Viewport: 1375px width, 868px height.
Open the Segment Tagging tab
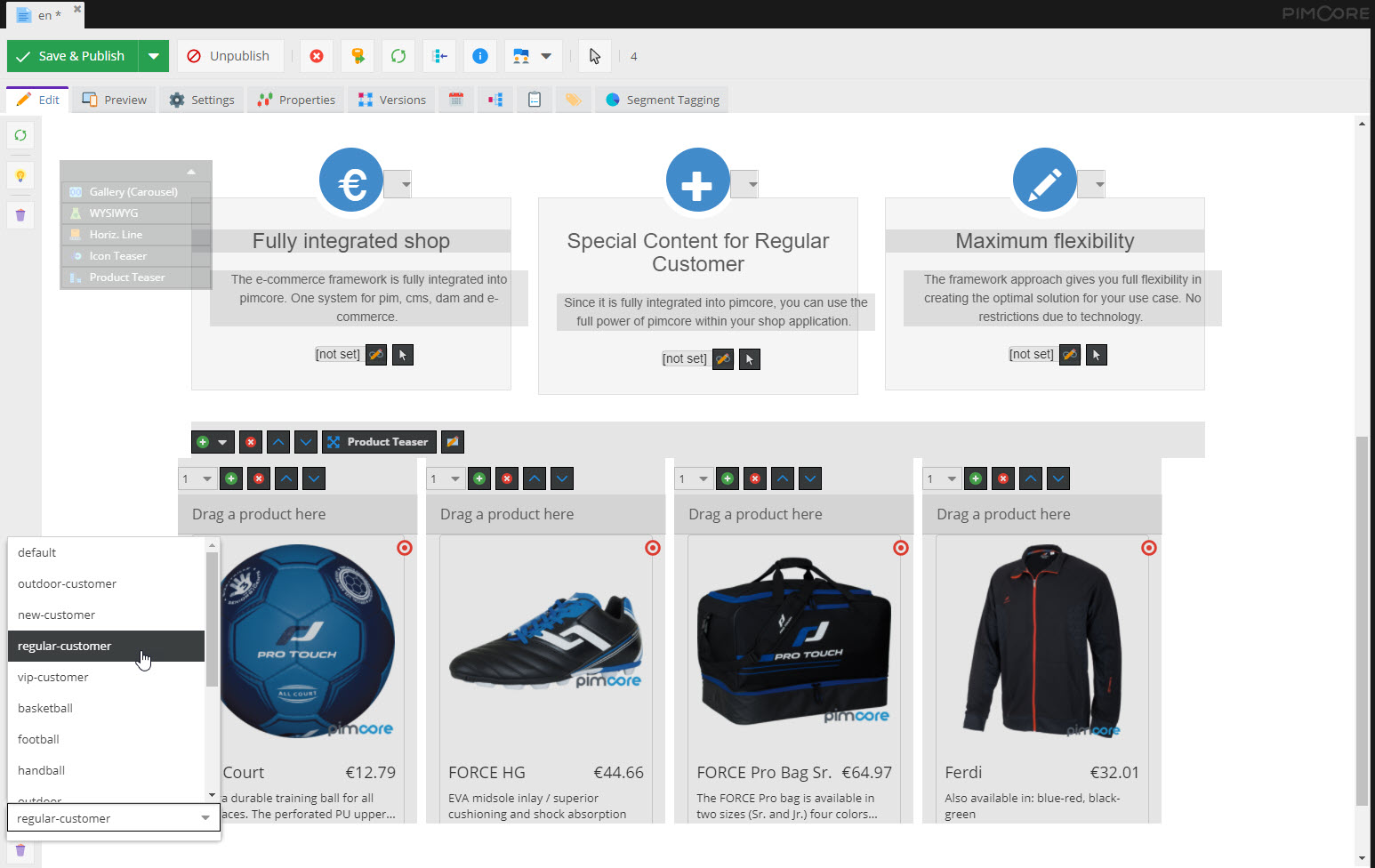click(663, 100)
